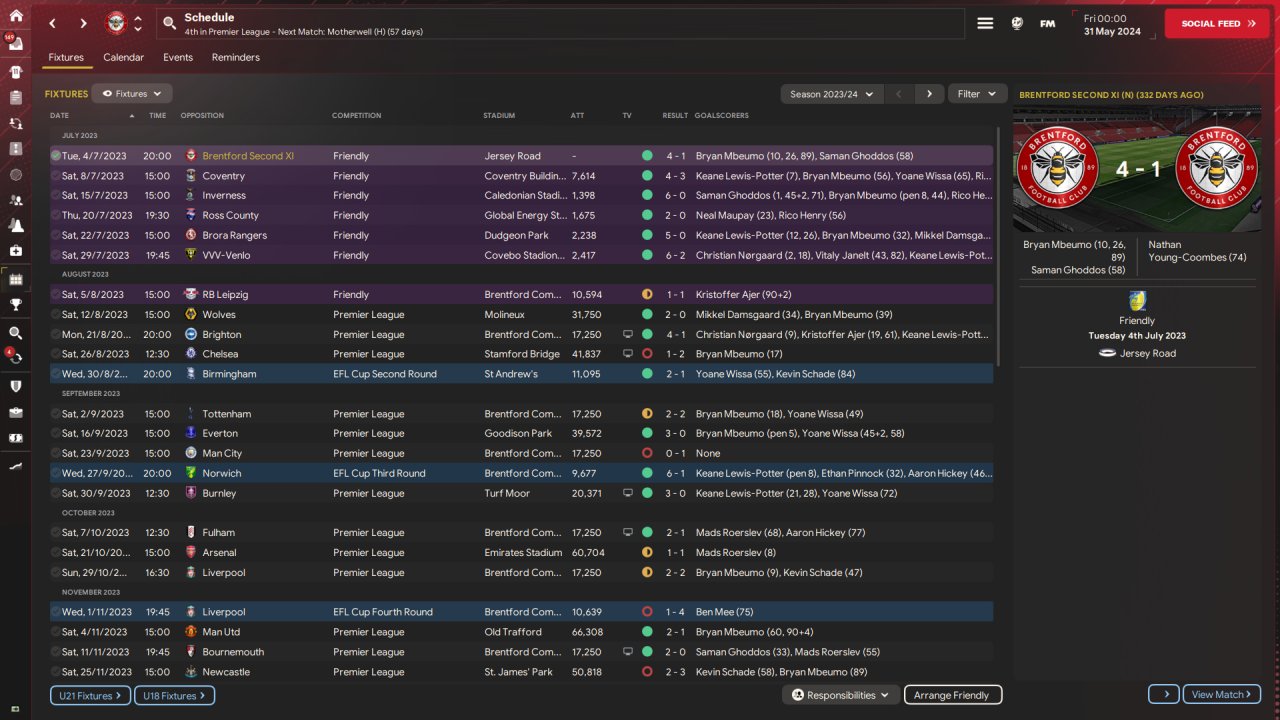Image resolution: width=1280 pixels, height=720 pixels.
Task: Open the hamburger menu icon
Action: 985,23
